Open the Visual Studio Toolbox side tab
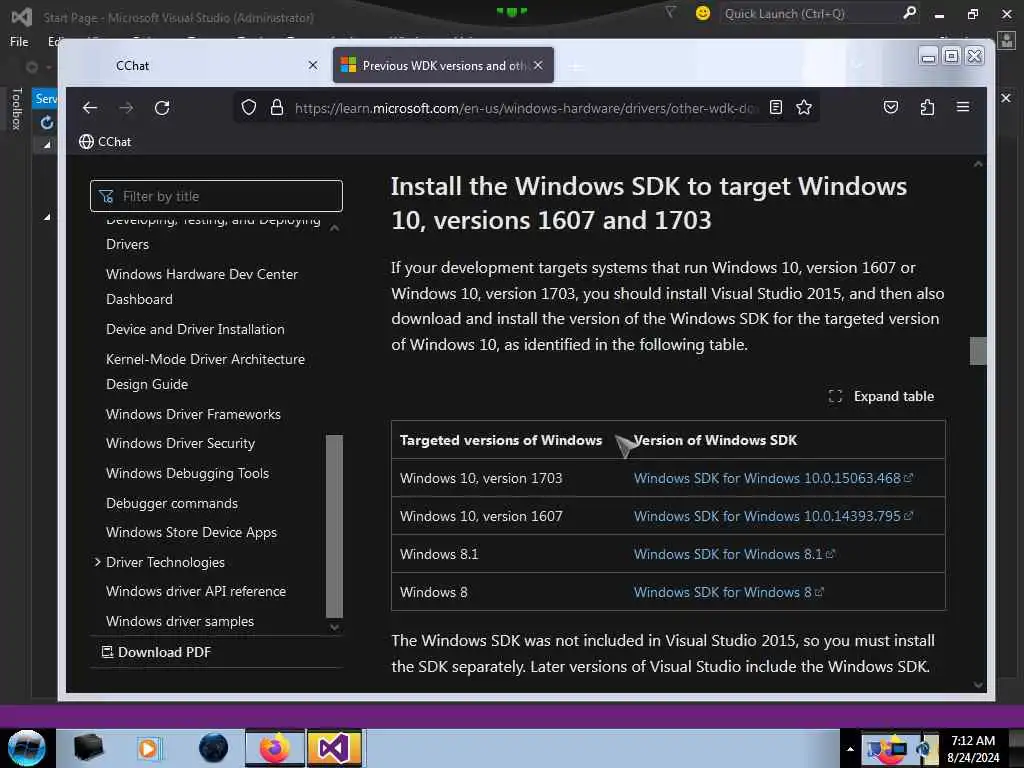 [x=17, y=109]
